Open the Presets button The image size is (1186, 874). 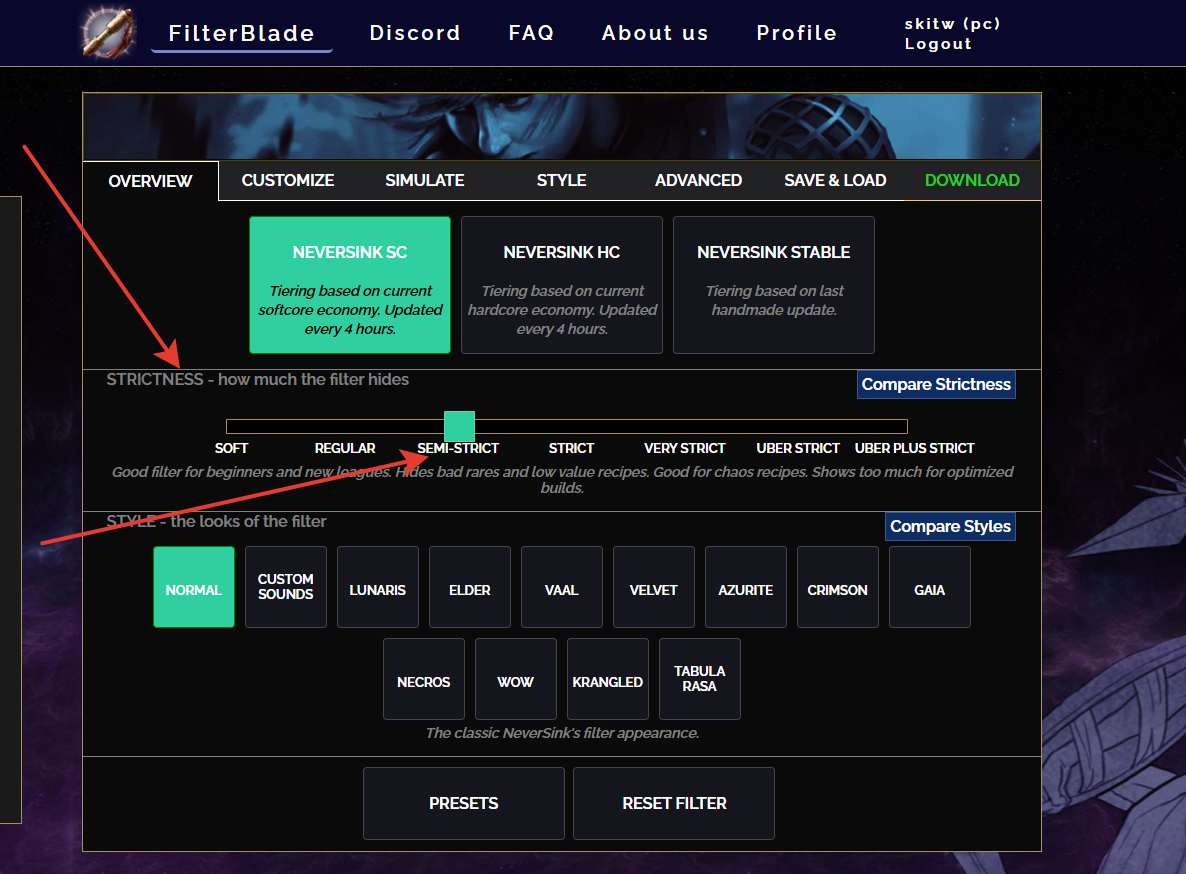pyautogui.click(x=464, y=803)
